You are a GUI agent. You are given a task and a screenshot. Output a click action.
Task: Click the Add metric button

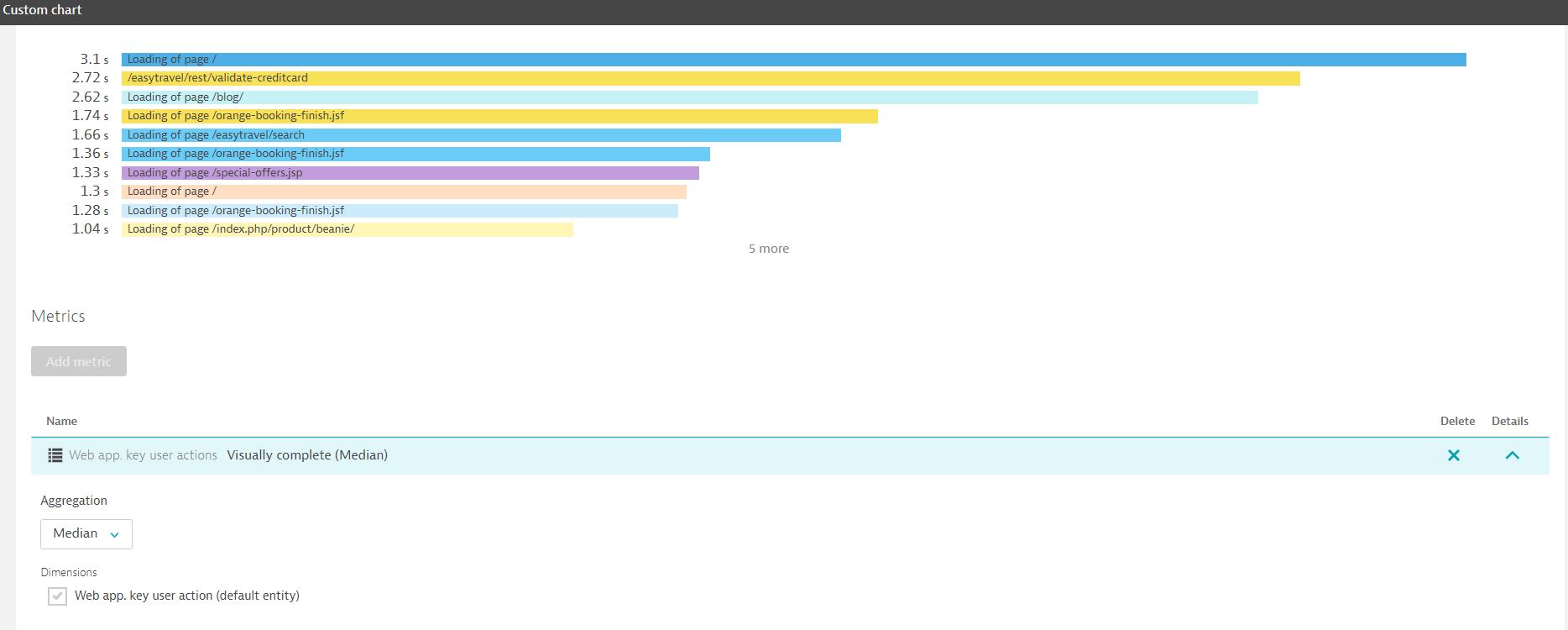pyautogui.click(x=79, y=361)
